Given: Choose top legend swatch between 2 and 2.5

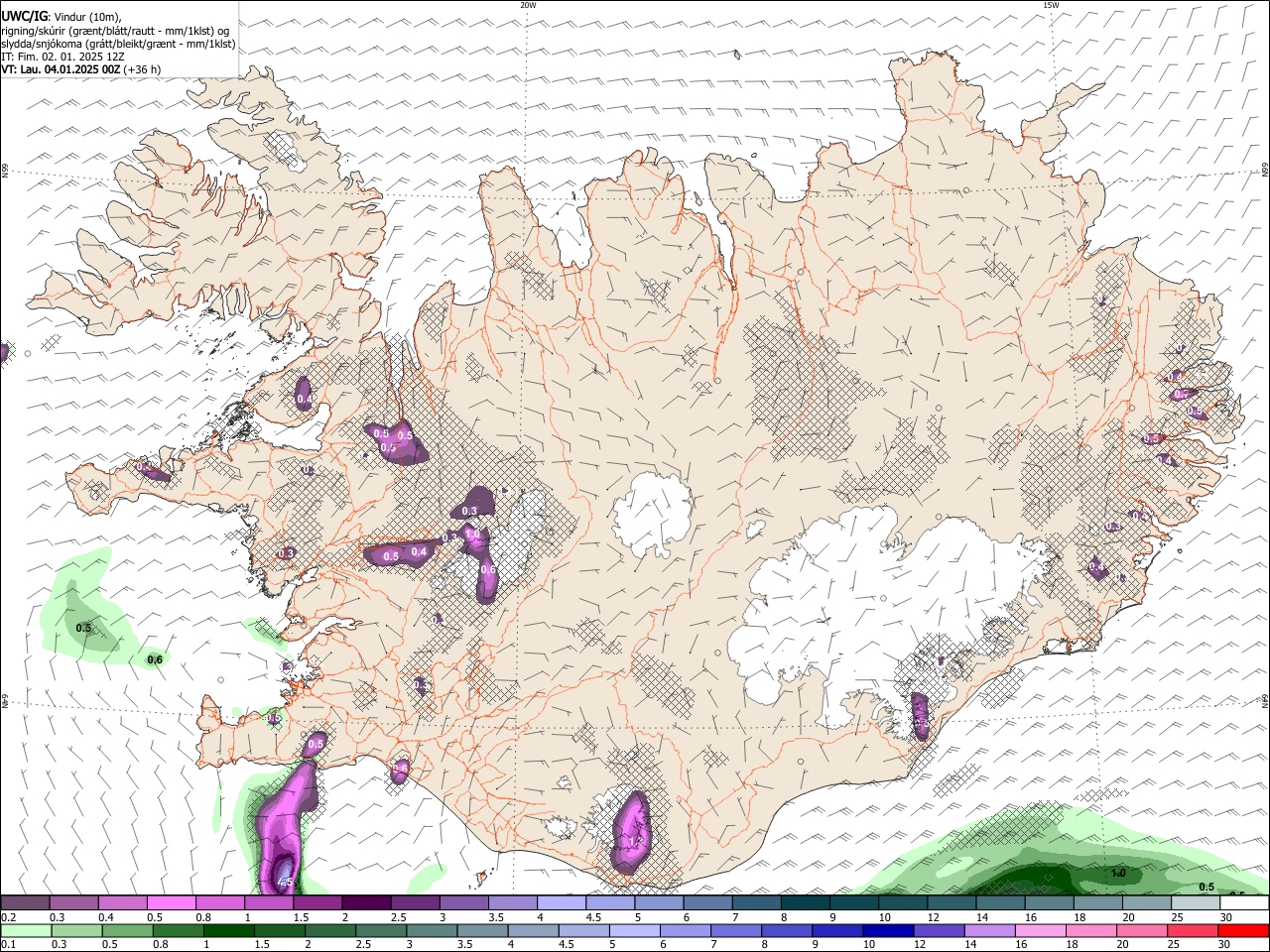Looking at the screenshot, I should click(365, 902).
